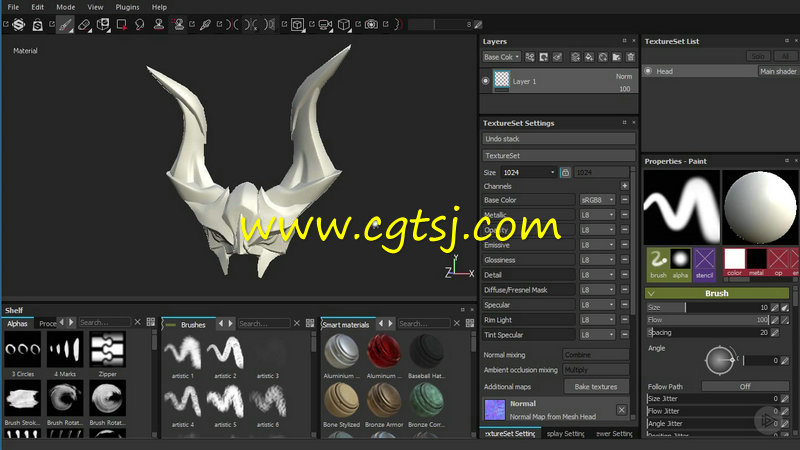
Task: Select the Paint brush tool
Action: (x=65, y=24)
